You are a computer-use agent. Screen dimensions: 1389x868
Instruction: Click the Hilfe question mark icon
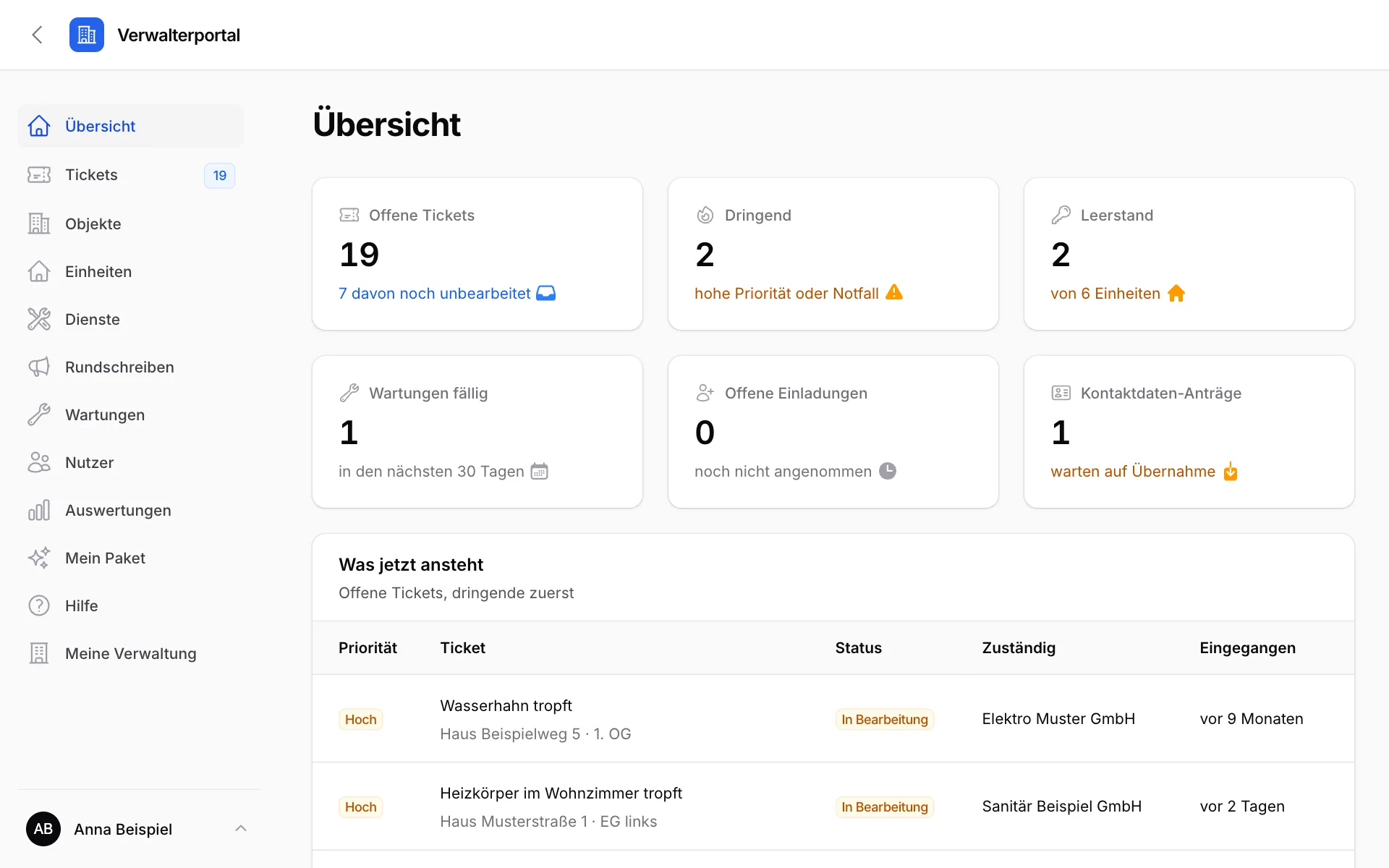(39, 605)
